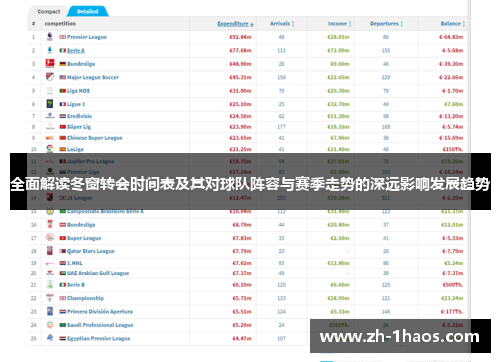Open the Major League Soccer link
Screen dimensions: 500x362
(x=93, y=77)
